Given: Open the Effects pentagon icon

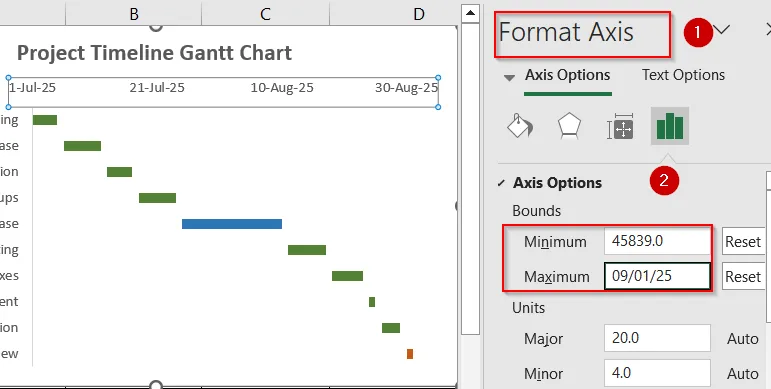Looking at the screenshot, I should pyautogui.click(x=569, y=126).
